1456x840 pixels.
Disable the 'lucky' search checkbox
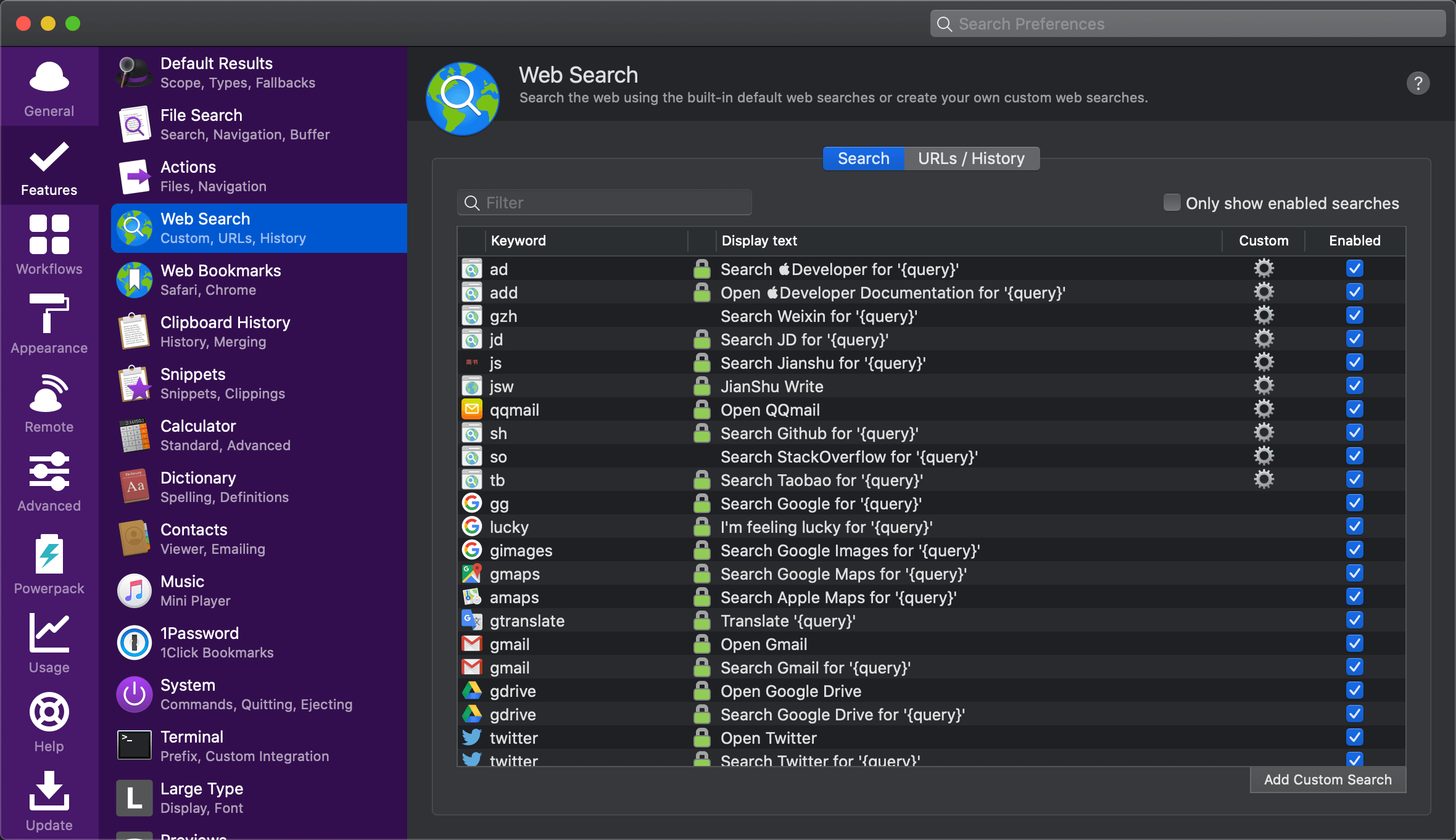pos(1354,526)
